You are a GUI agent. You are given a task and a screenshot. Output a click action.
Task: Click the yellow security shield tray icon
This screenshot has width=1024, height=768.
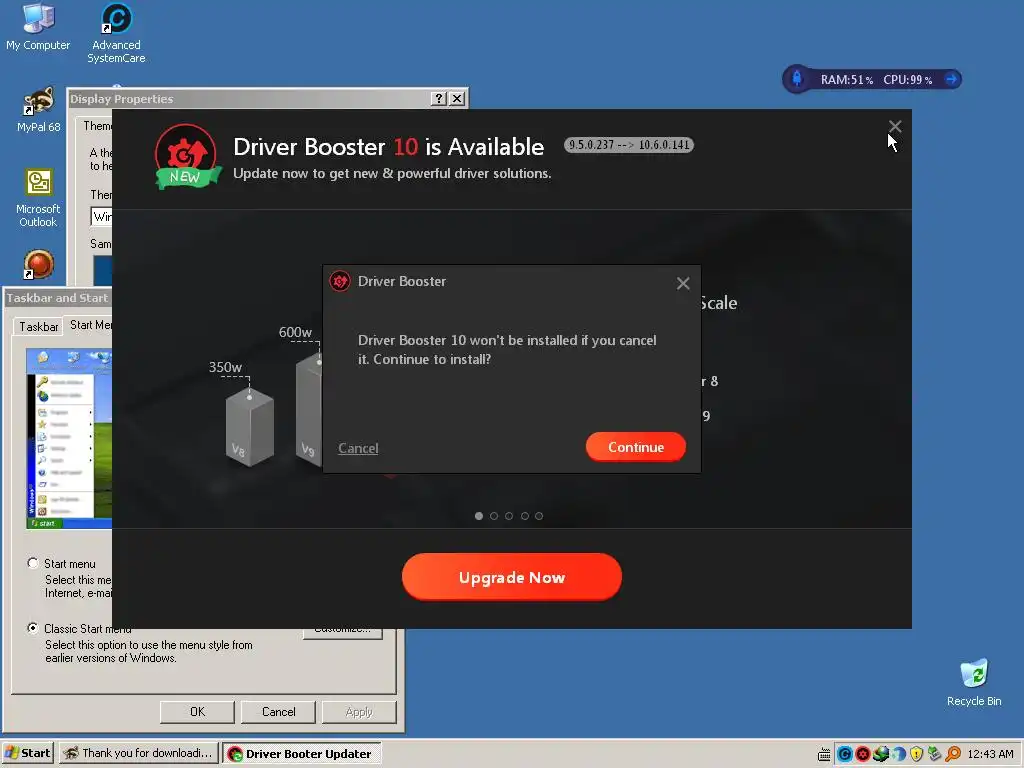[x=916, y=754]
